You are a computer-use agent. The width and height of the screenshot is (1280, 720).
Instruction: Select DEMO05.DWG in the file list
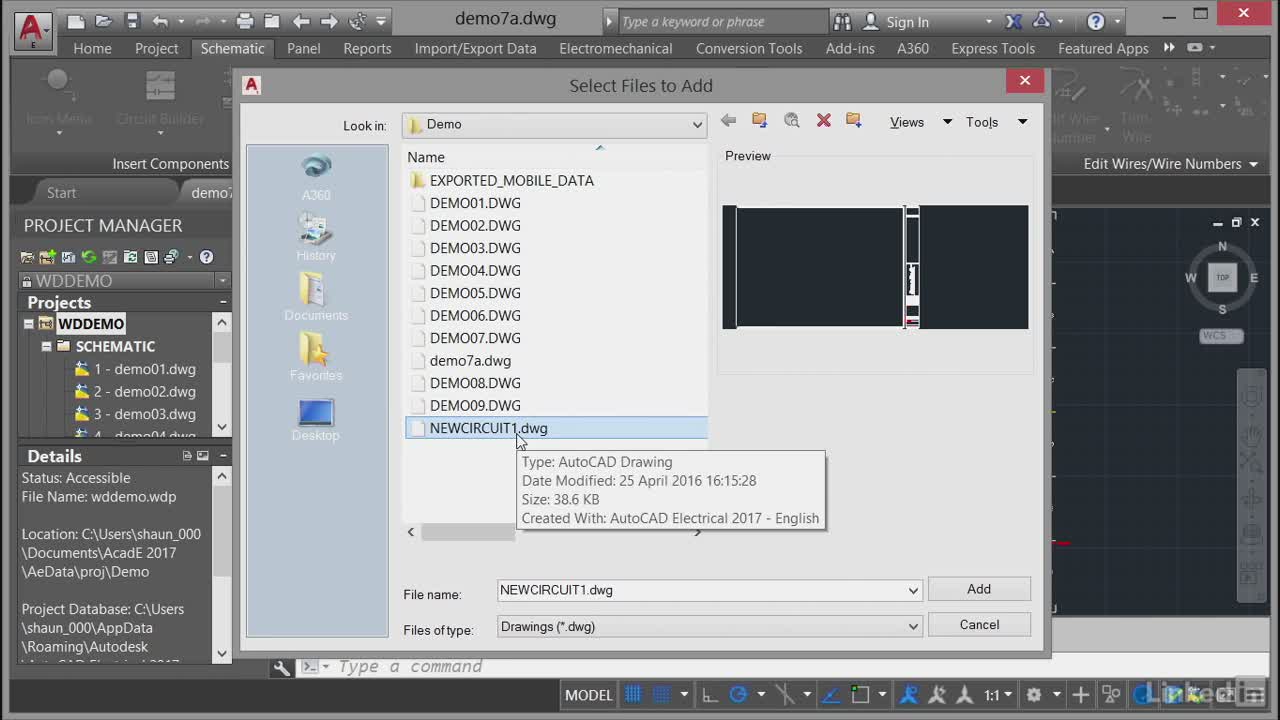point(475,293)
